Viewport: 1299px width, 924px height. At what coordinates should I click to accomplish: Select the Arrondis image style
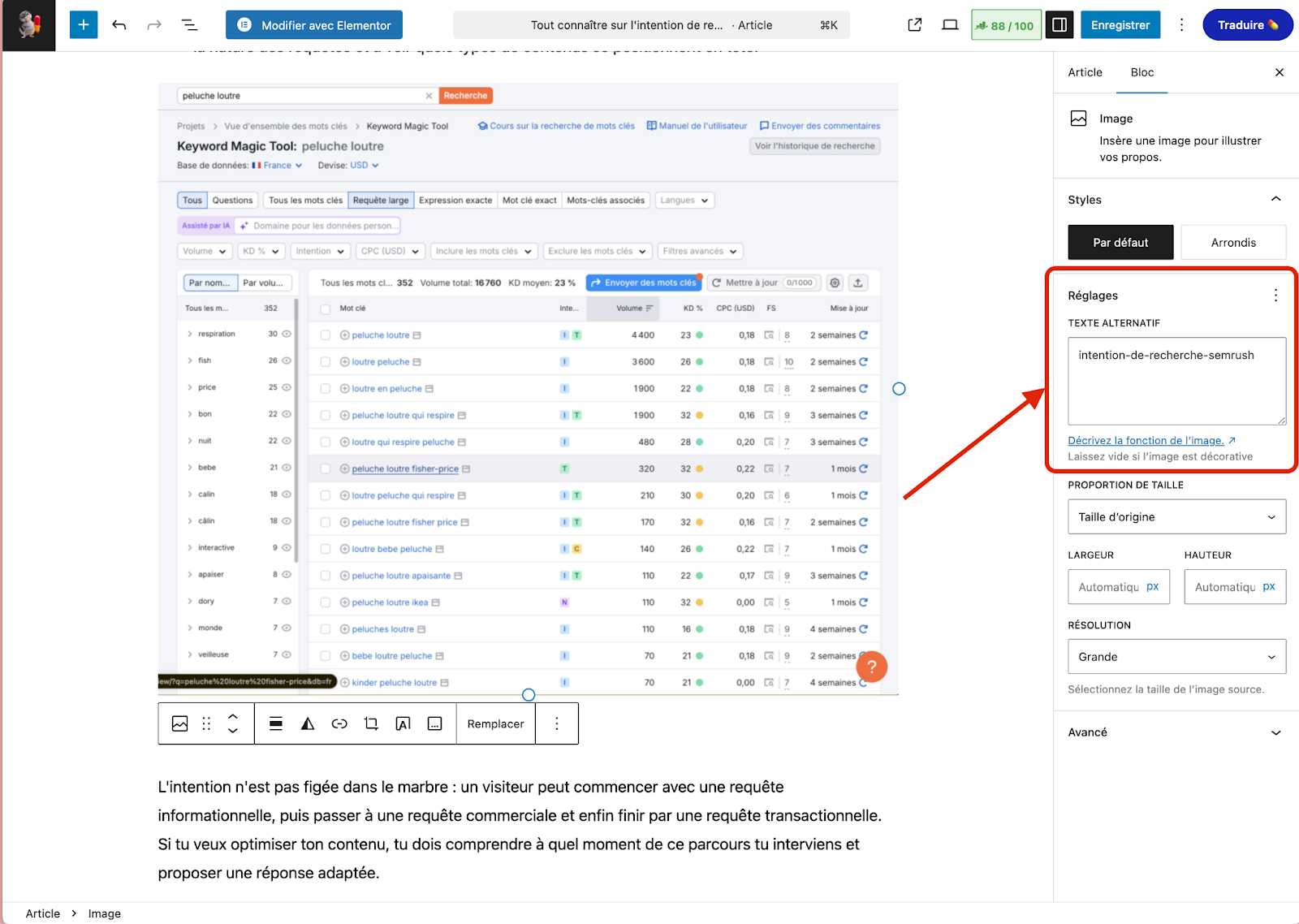(x=1233, y=243)
